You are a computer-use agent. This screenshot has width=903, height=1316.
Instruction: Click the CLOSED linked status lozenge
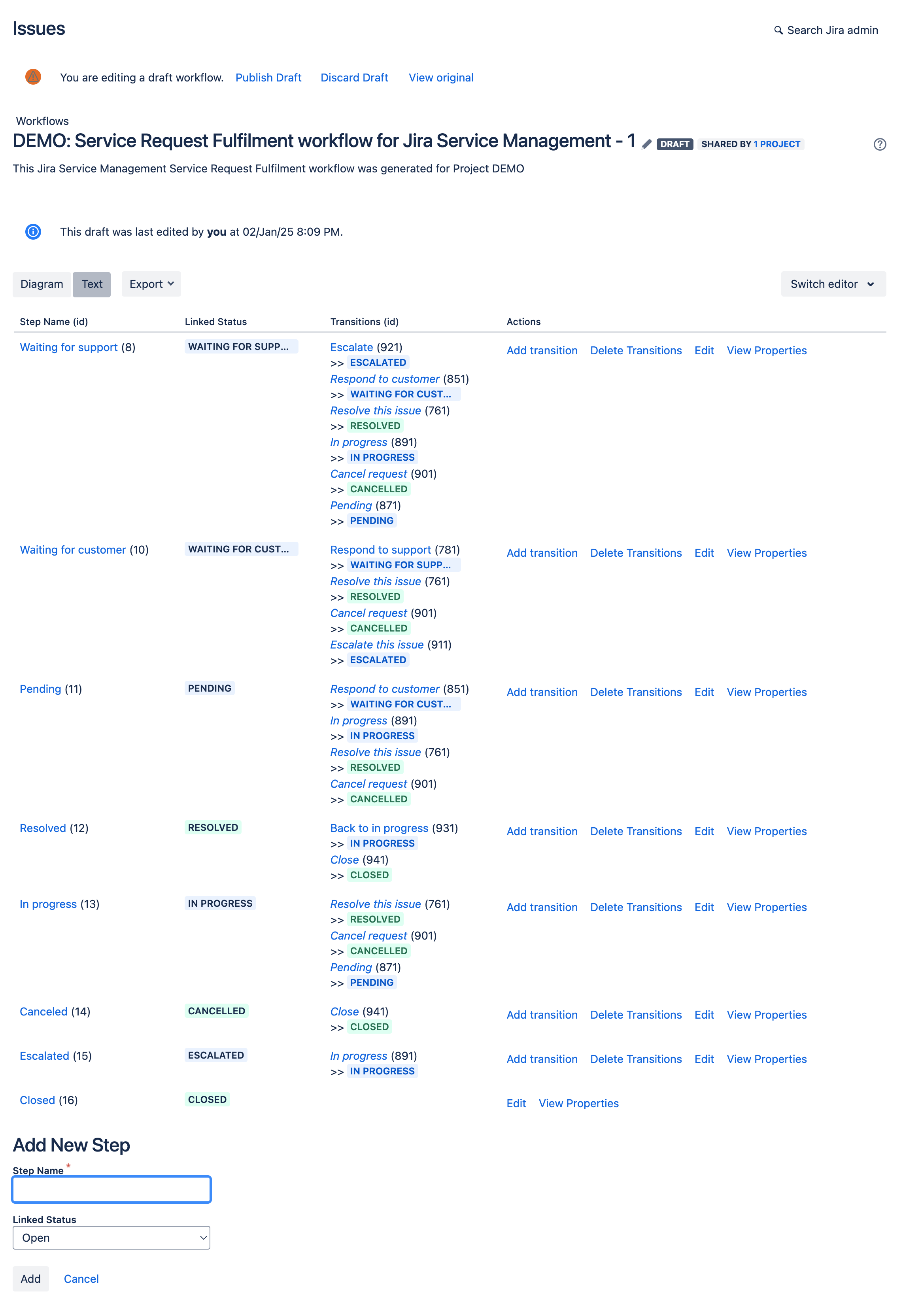(207, 1099)
